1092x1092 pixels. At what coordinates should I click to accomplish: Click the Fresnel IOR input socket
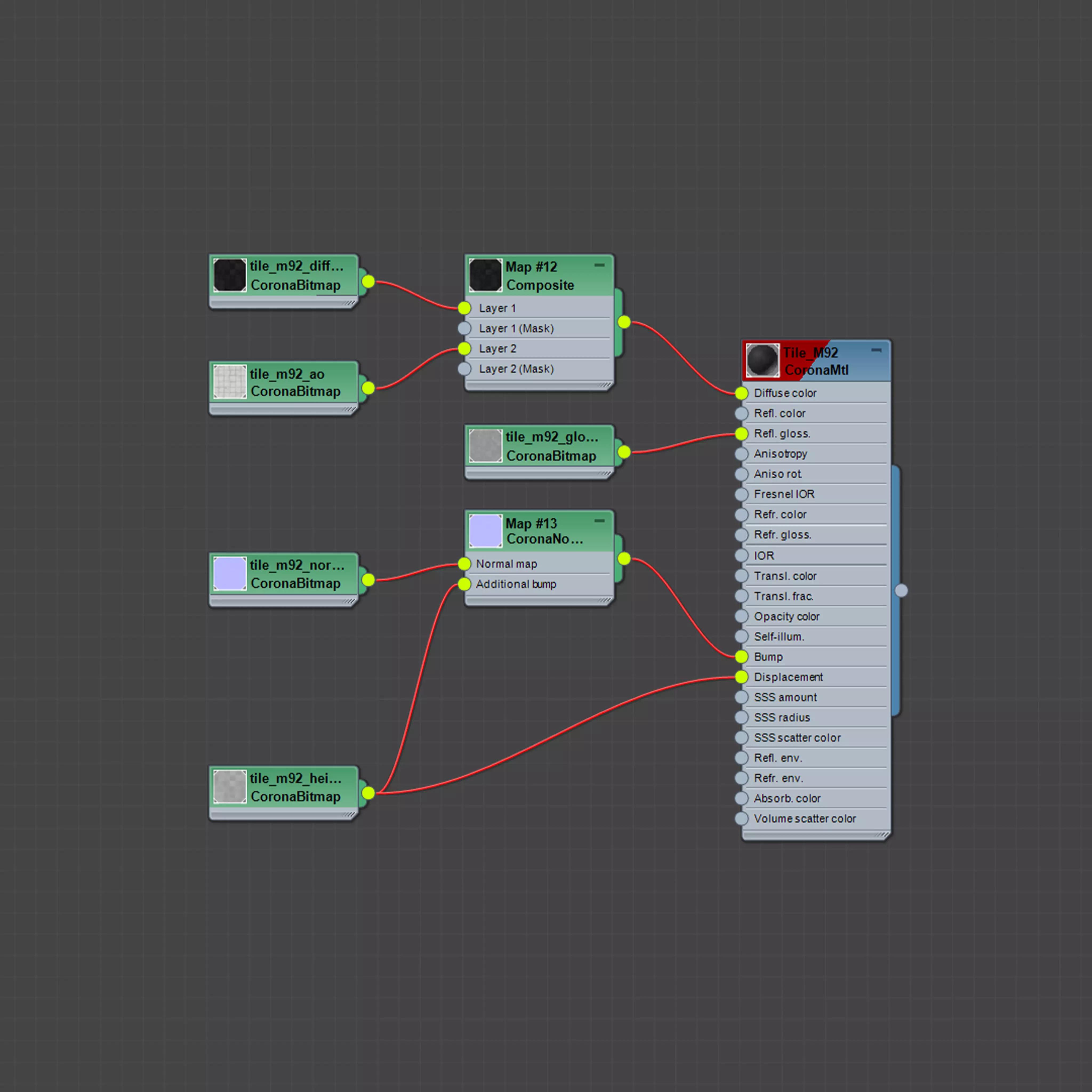(742, 495)
